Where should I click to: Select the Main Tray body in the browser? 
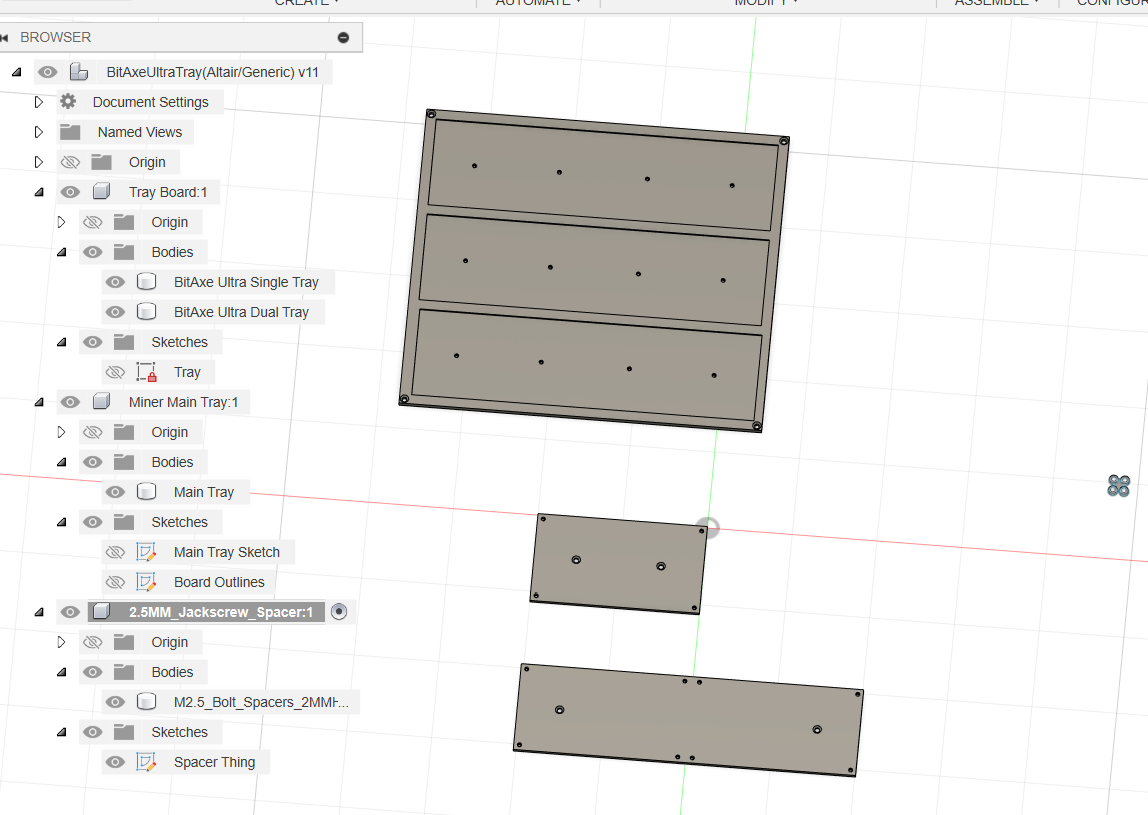(204, 492)
